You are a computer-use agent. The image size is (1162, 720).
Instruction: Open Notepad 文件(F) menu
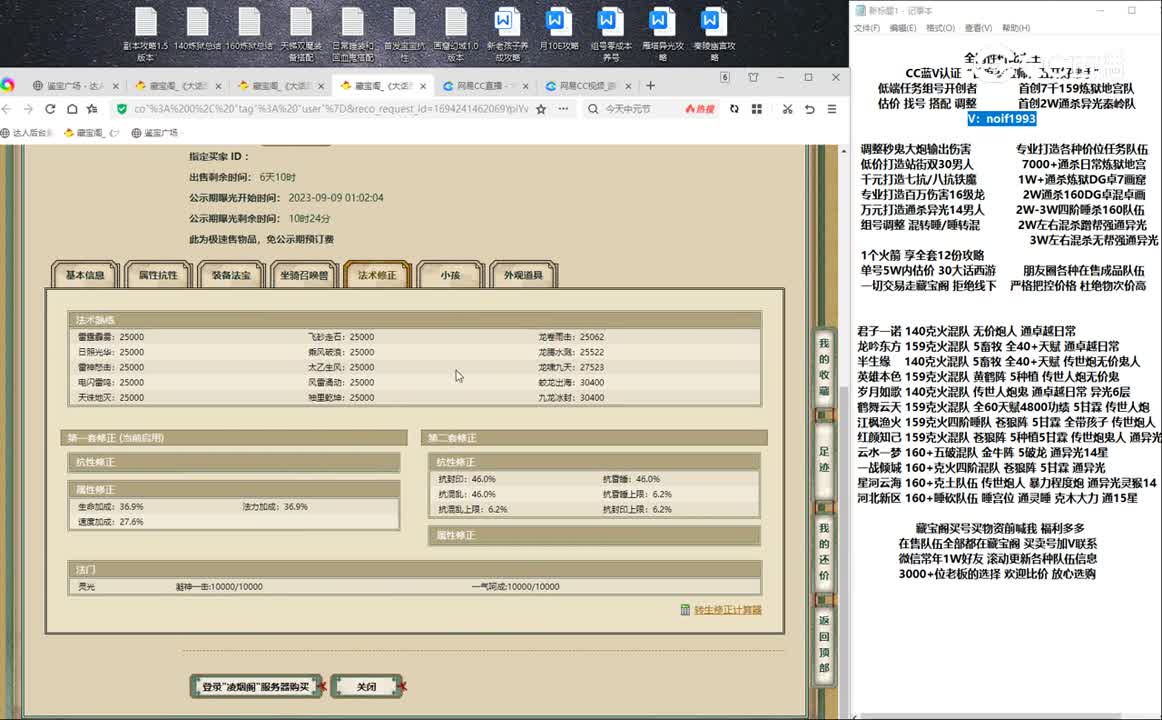click(x=866, y=28)
